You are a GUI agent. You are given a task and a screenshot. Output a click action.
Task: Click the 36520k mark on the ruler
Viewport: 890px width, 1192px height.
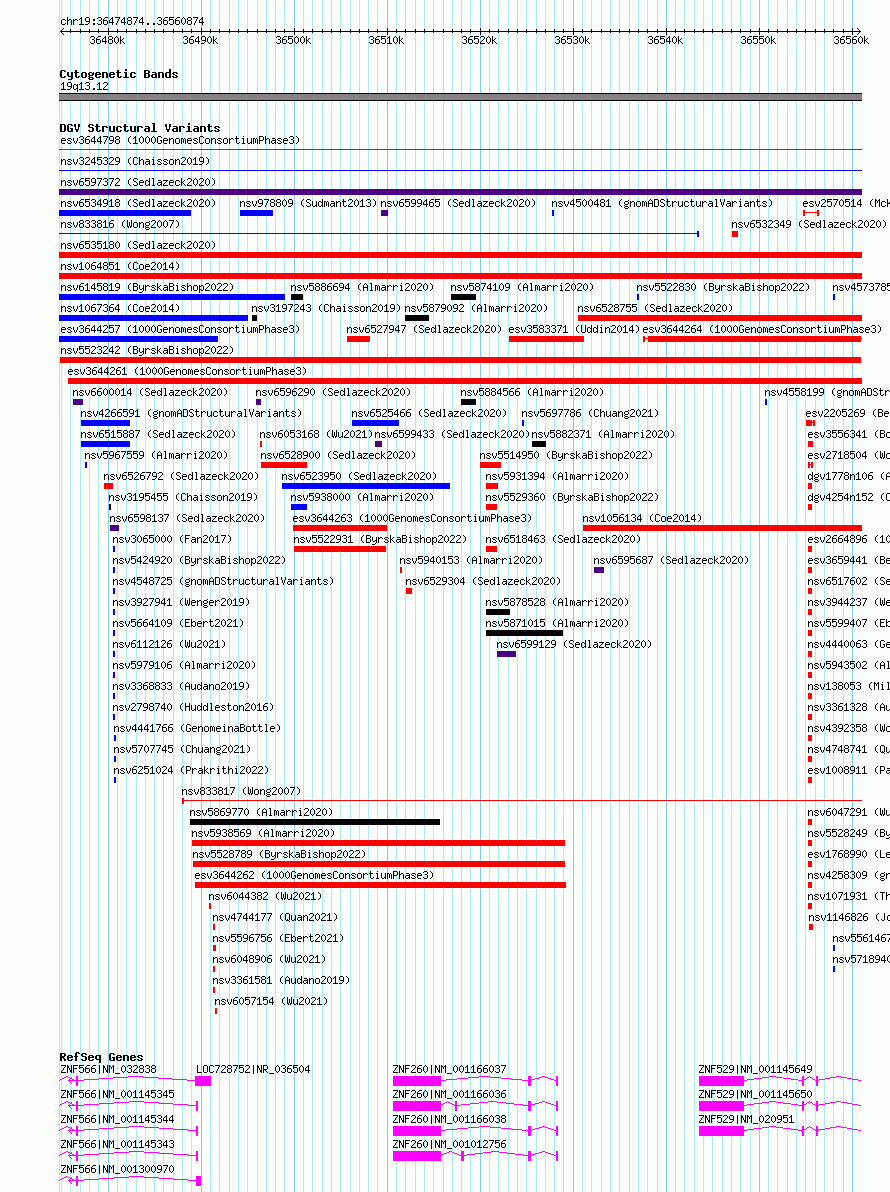(479, 40)
